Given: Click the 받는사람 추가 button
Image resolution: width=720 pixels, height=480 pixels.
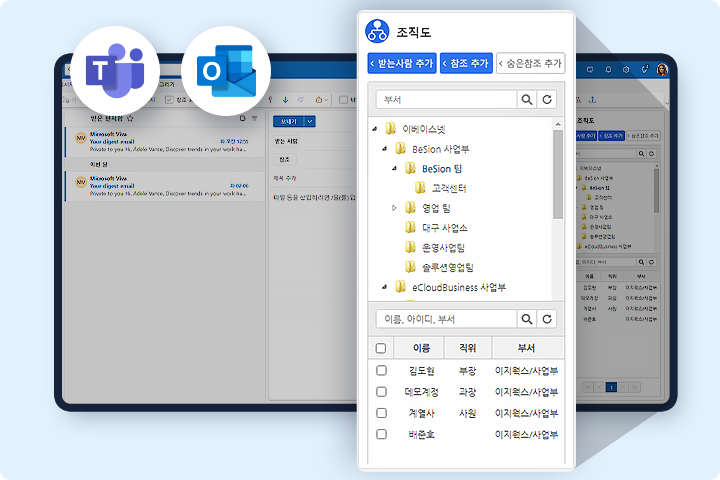Looking at the screenshot, I should [x=402, y=63].
